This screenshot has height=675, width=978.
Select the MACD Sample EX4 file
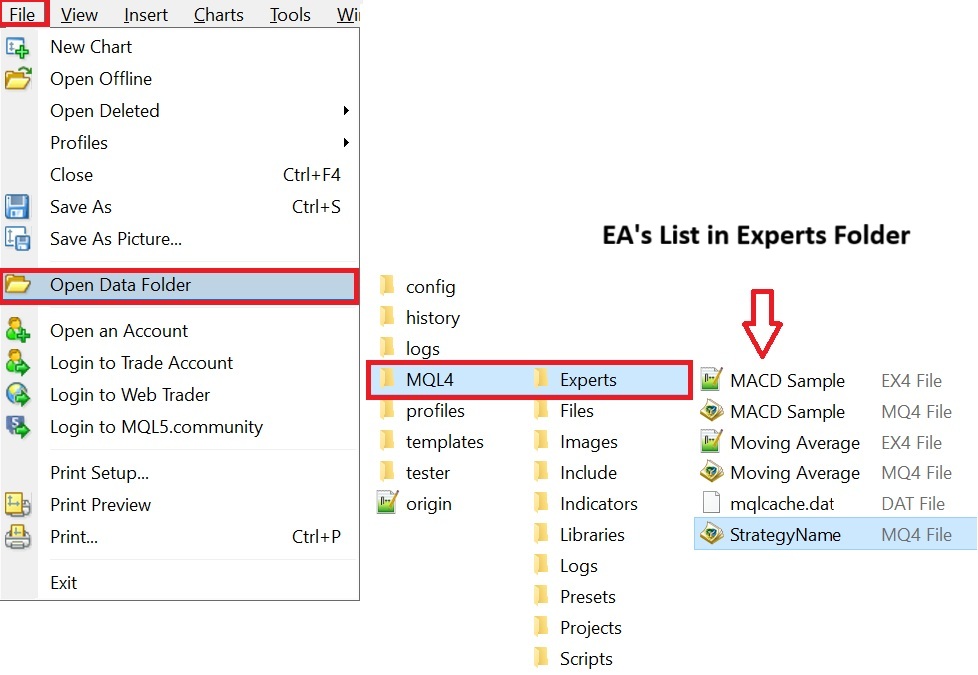click(x=787, y=381)
